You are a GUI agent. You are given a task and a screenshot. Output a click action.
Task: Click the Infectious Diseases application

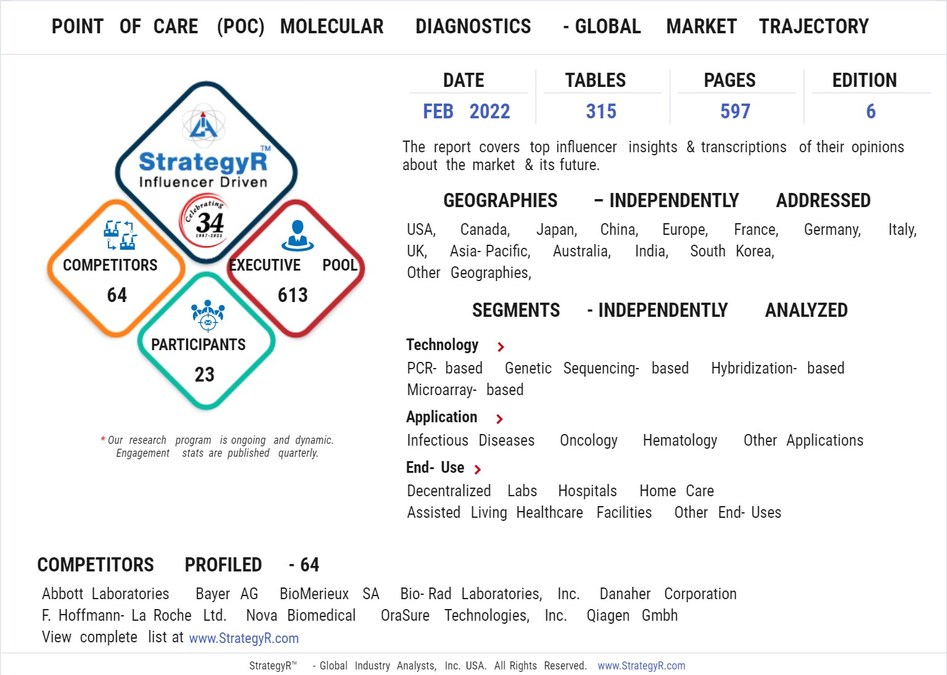pos(470,440)
